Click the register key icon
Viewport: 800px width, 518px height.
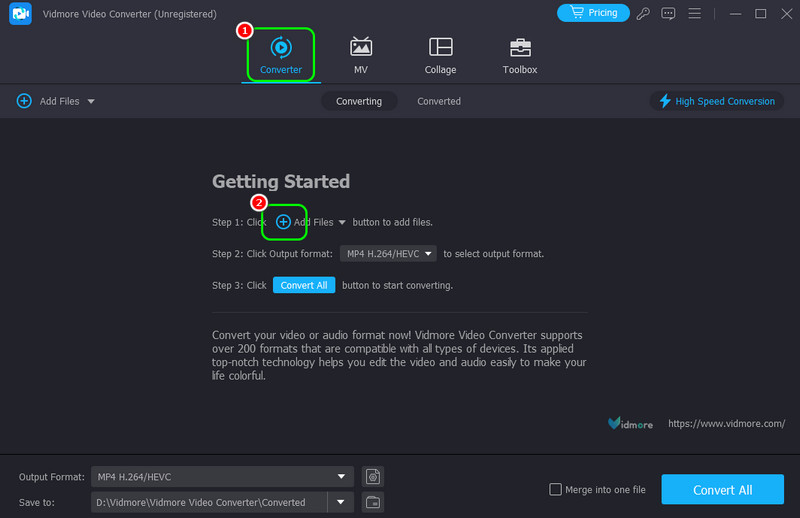pyautogui.click(x=644, y=13)
